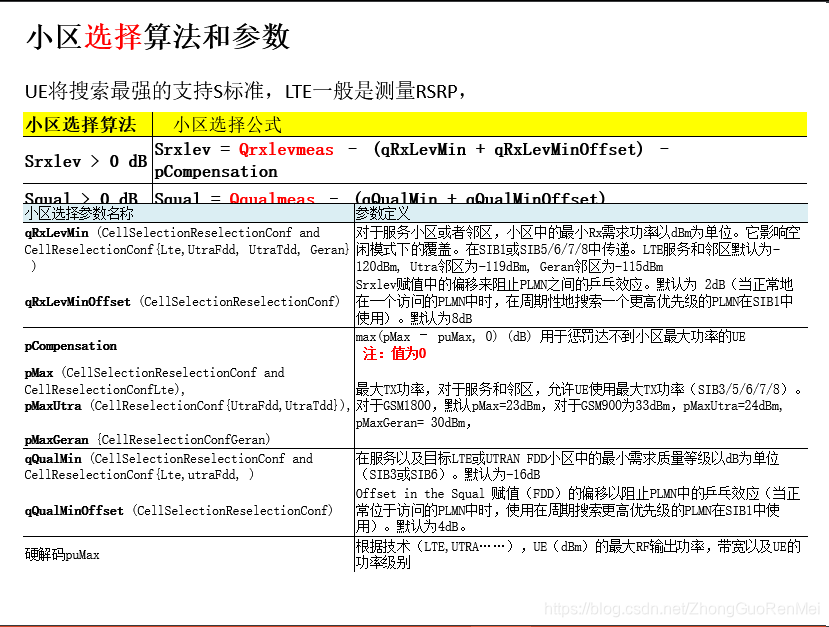Viewport: 829px width, 627px height.
Task: Select bold parameter name qRxLevMin
Action: click(x=57, y=233)
